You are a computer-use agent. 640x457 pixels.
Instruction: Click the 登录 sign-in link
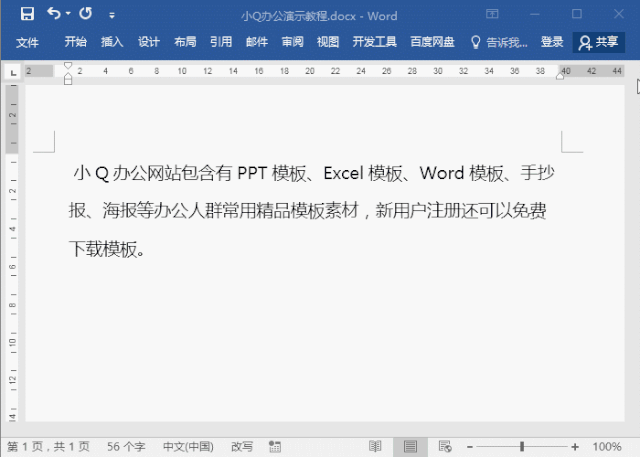click(x=552, y=42)
